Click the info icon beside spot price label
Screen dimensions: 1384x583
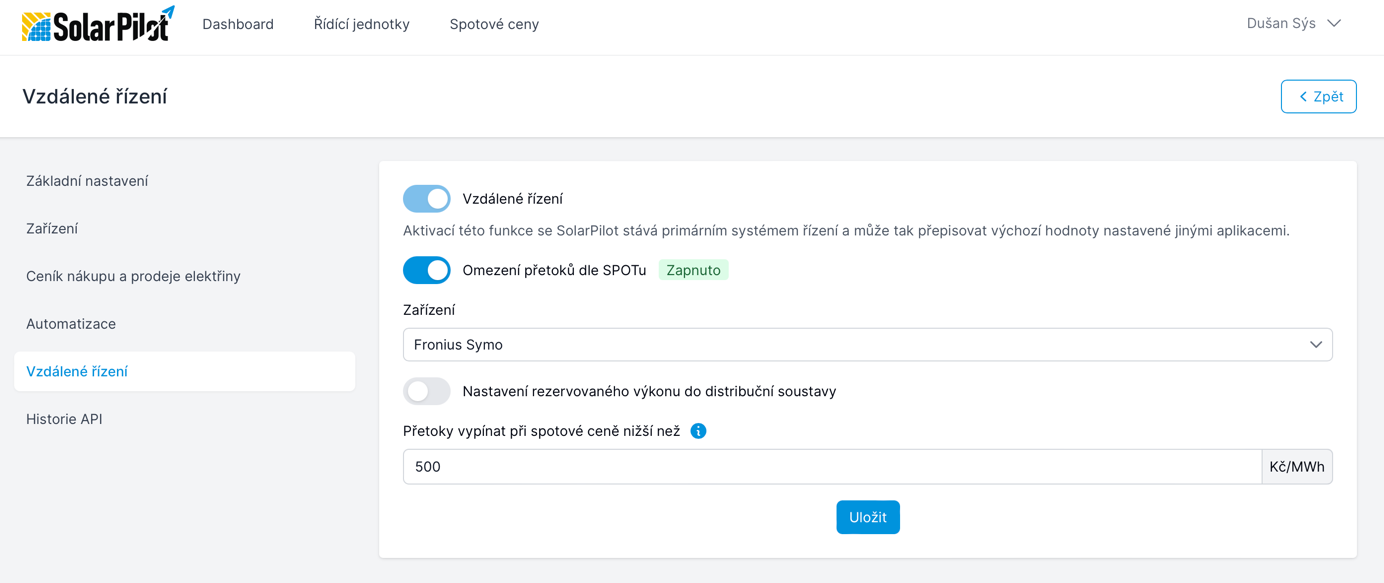click(698, 431)
